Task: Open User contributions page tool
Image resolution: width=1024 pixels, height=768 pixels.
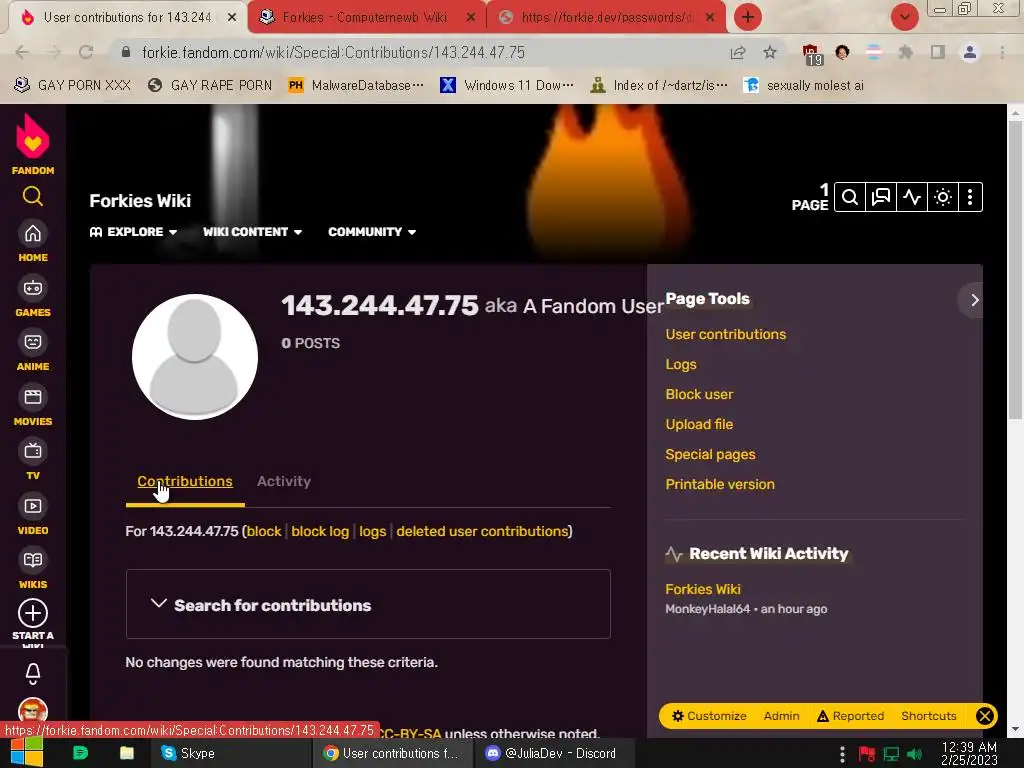Action: [726, 334]
